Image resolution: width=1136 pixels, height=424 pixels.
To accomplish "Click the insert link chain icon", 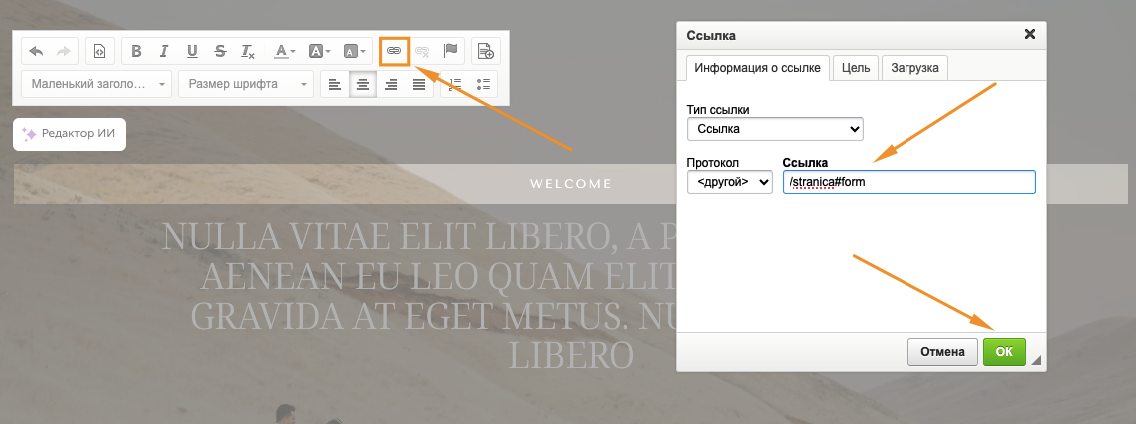I will [x=395, y=50].
